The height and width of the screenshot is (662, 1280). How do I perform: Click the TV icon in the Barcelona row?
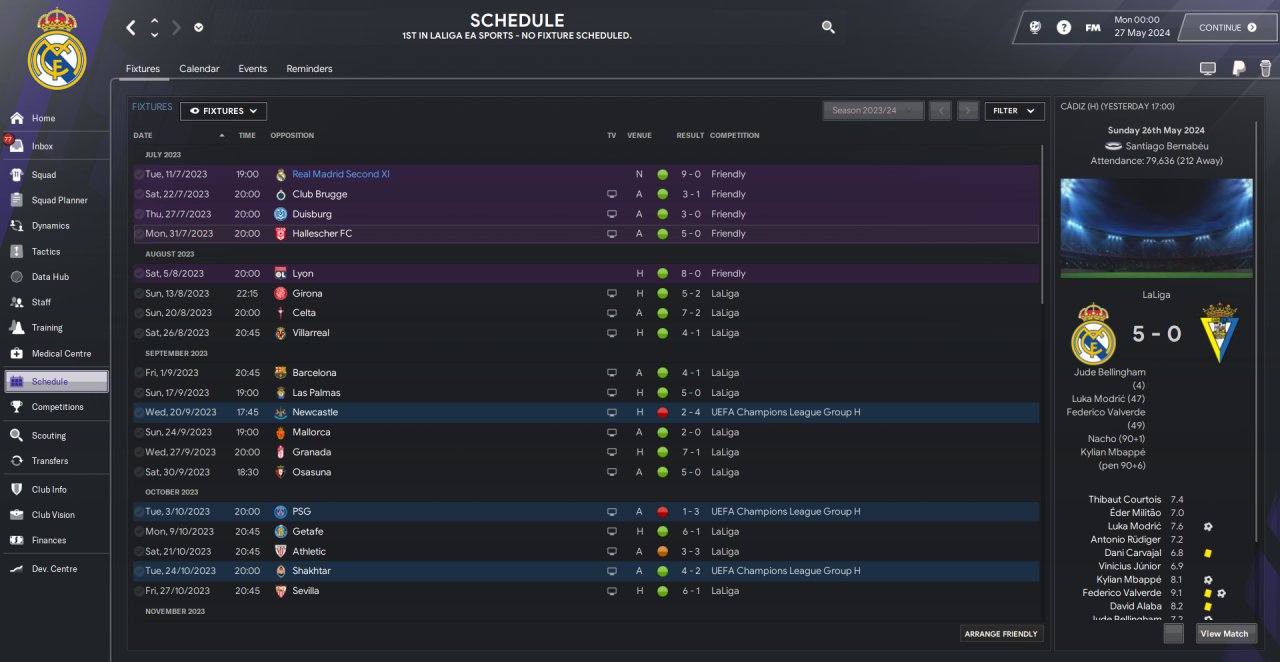point(612,373)
